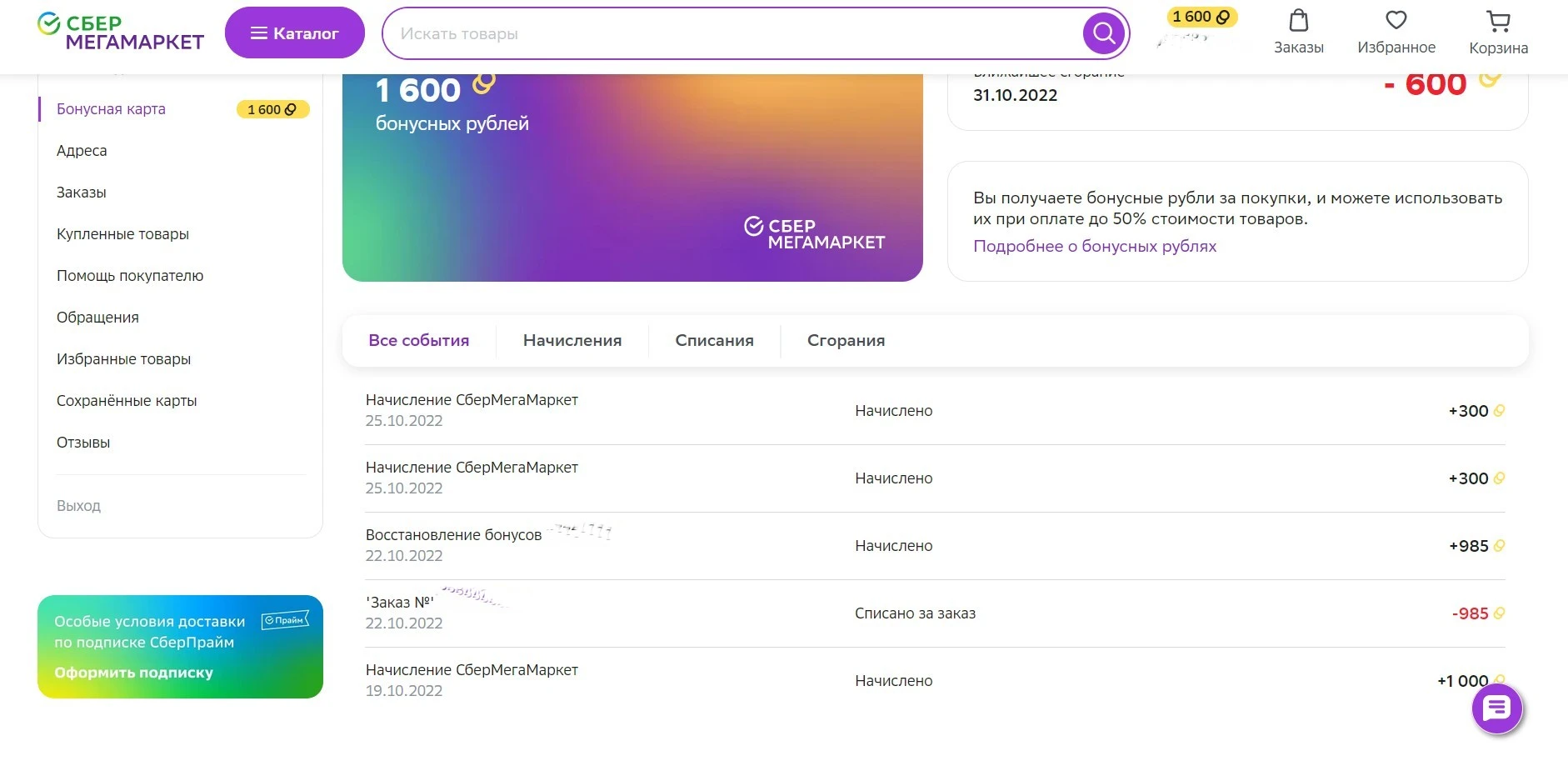Open Избранное heart icon in header
The height and width of the screenshot is (761, 1568).
1396,32
